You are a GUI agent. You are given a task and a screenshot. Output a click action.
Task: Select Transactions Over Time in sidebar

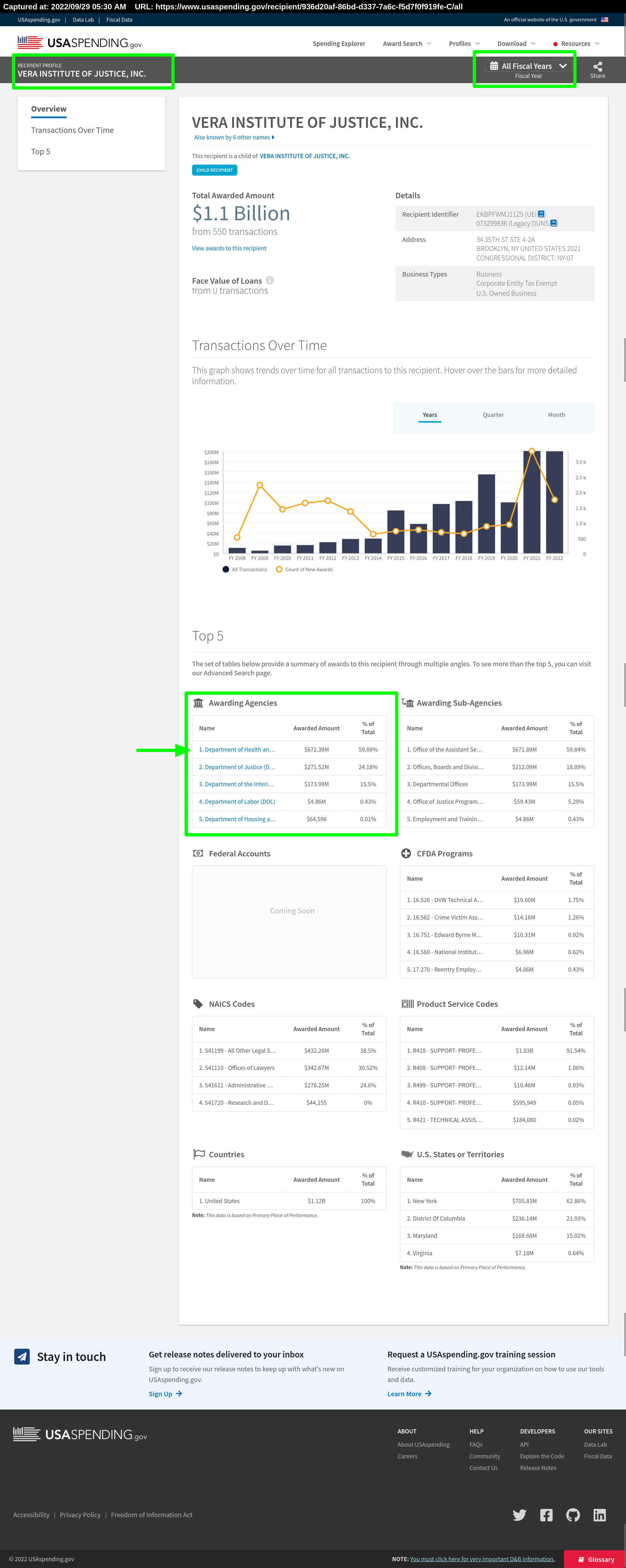coord(72,130)
